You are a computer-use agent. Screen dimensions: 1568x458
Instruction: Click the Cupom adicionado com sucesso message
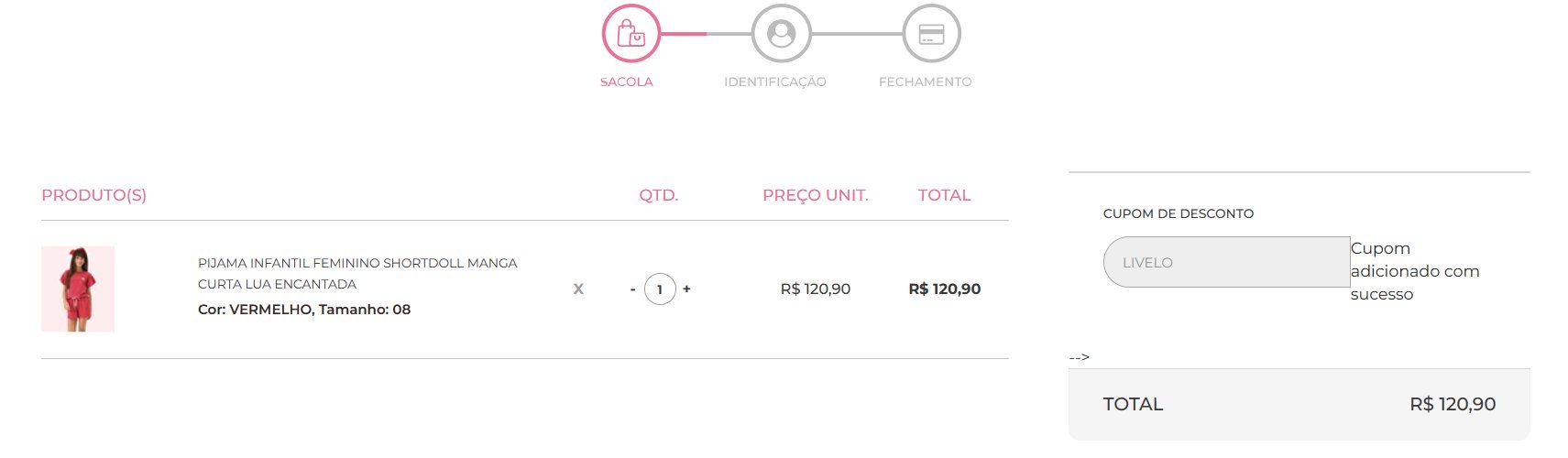pos(1415,271)
